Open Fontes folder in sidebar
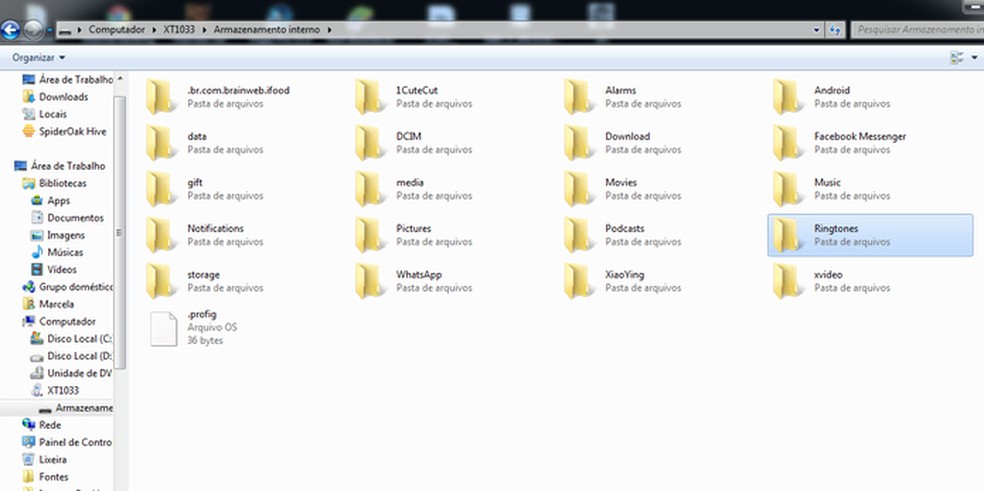984x491 pixels. point(45,477)
